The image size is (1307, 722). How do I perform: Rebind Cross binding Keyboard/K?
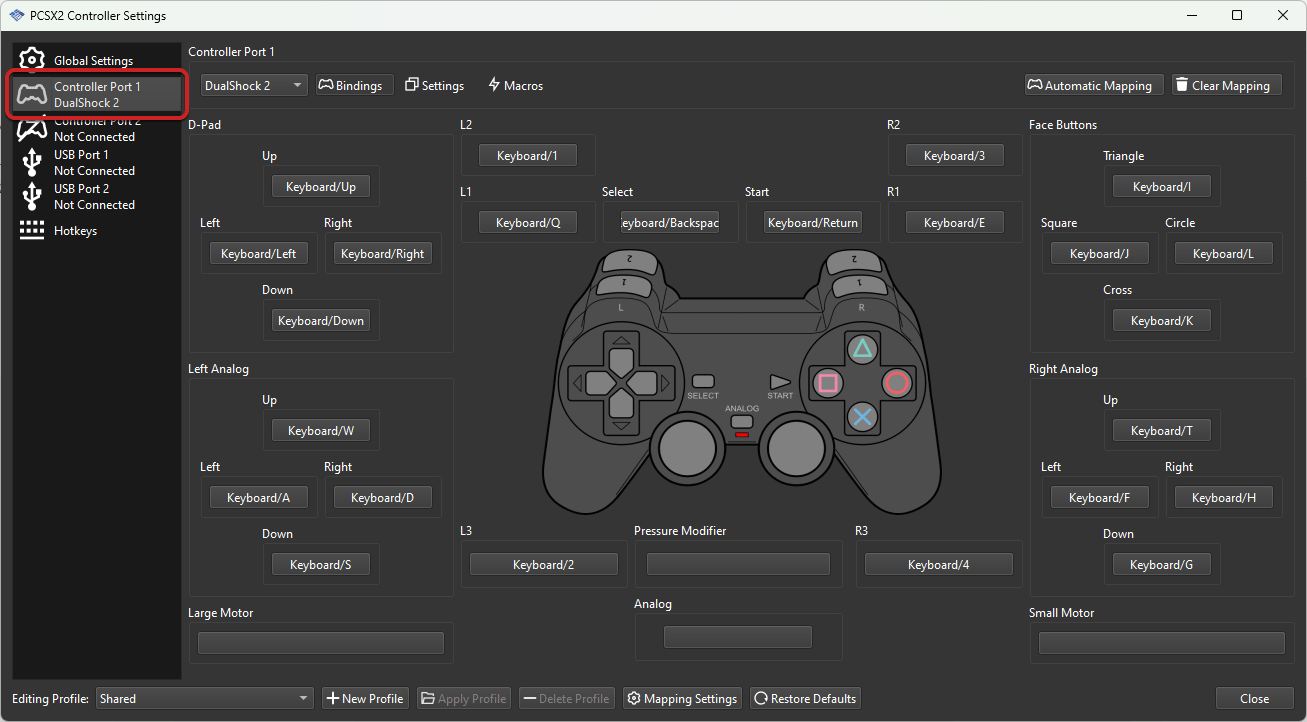tap(1162, 321)
